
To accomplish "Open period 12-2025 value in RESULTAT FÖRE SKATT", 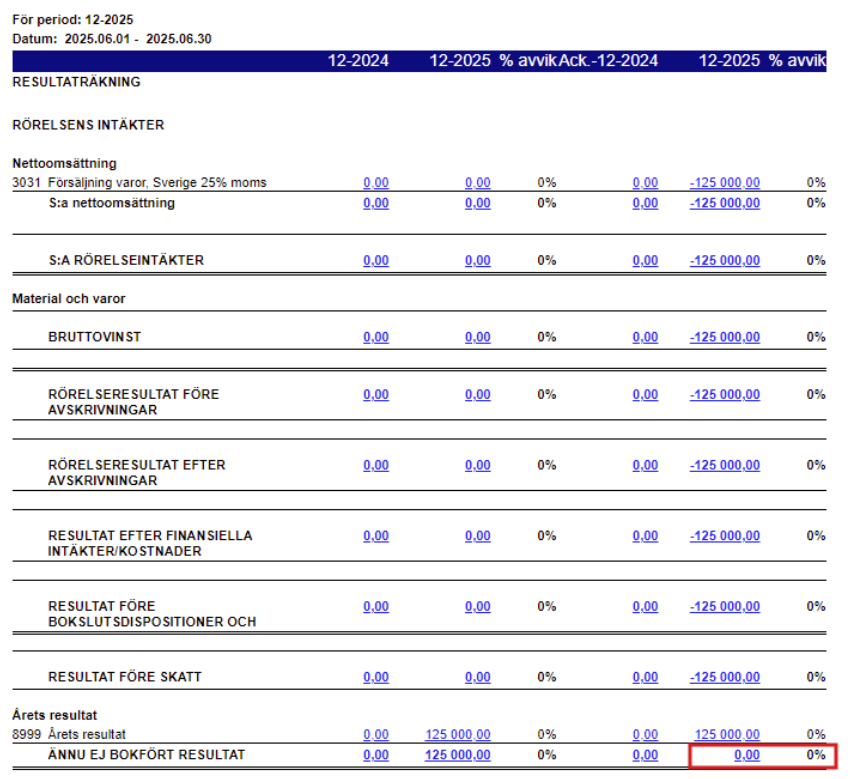I will click(x=477, y=677).
